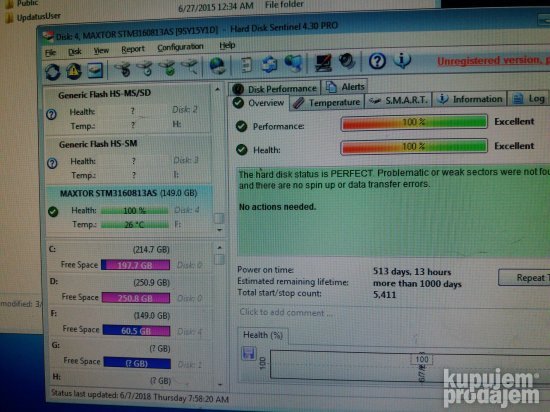This screenshot has width=550, height=412.
Task: Click the D: free space 250.8 GB bar
Action: pyautogui.click(x=136, y=298)
